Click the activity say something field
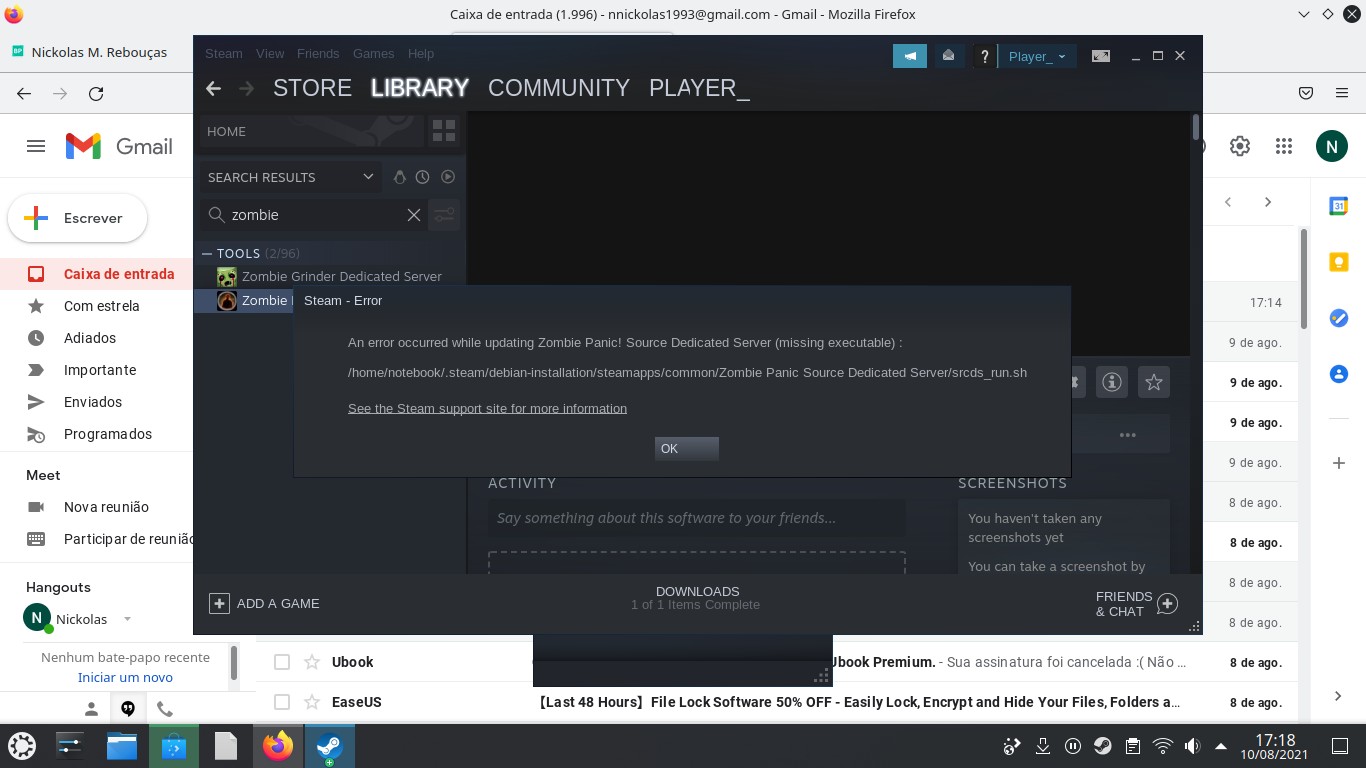The width and height of the screenshot is (1366, 768). coord(697,518)
